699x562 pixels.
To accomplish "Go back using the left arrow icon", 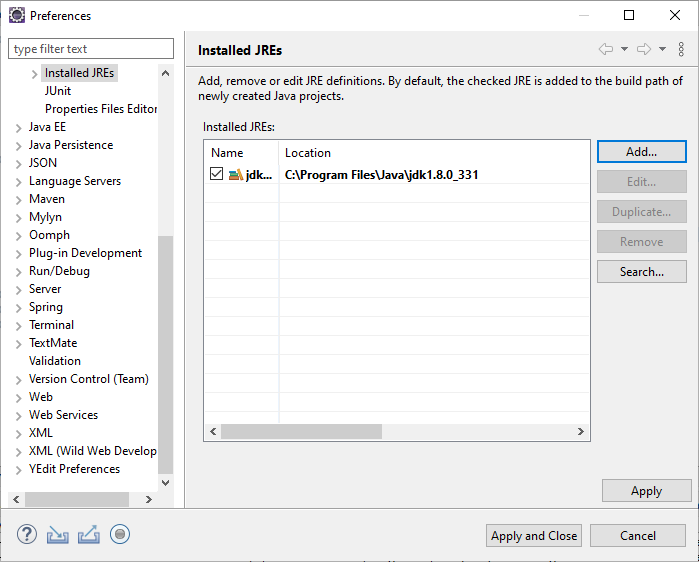I will tap(606, 50).
